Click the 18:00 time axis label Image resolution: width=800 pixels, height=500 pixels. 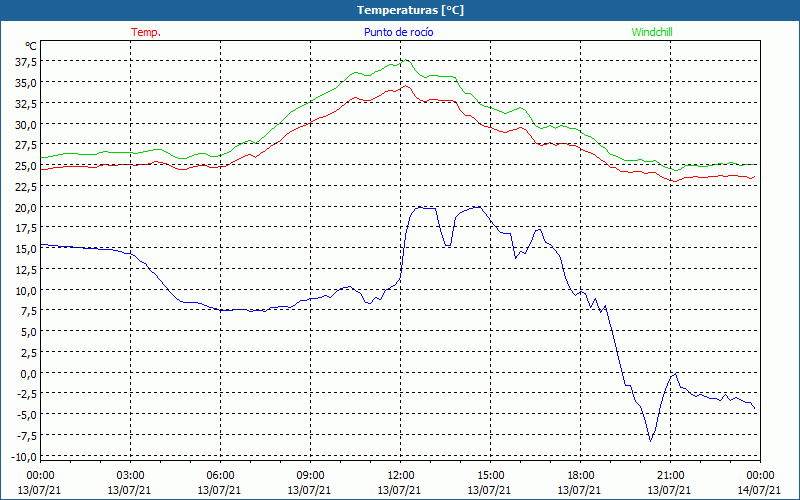[581, 476]
